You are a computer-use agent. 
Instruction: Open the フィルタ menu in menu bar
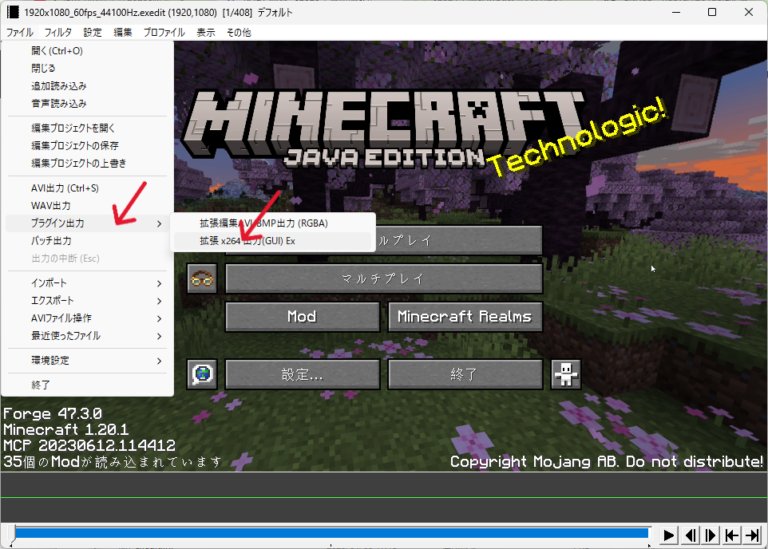pos(58,32)
